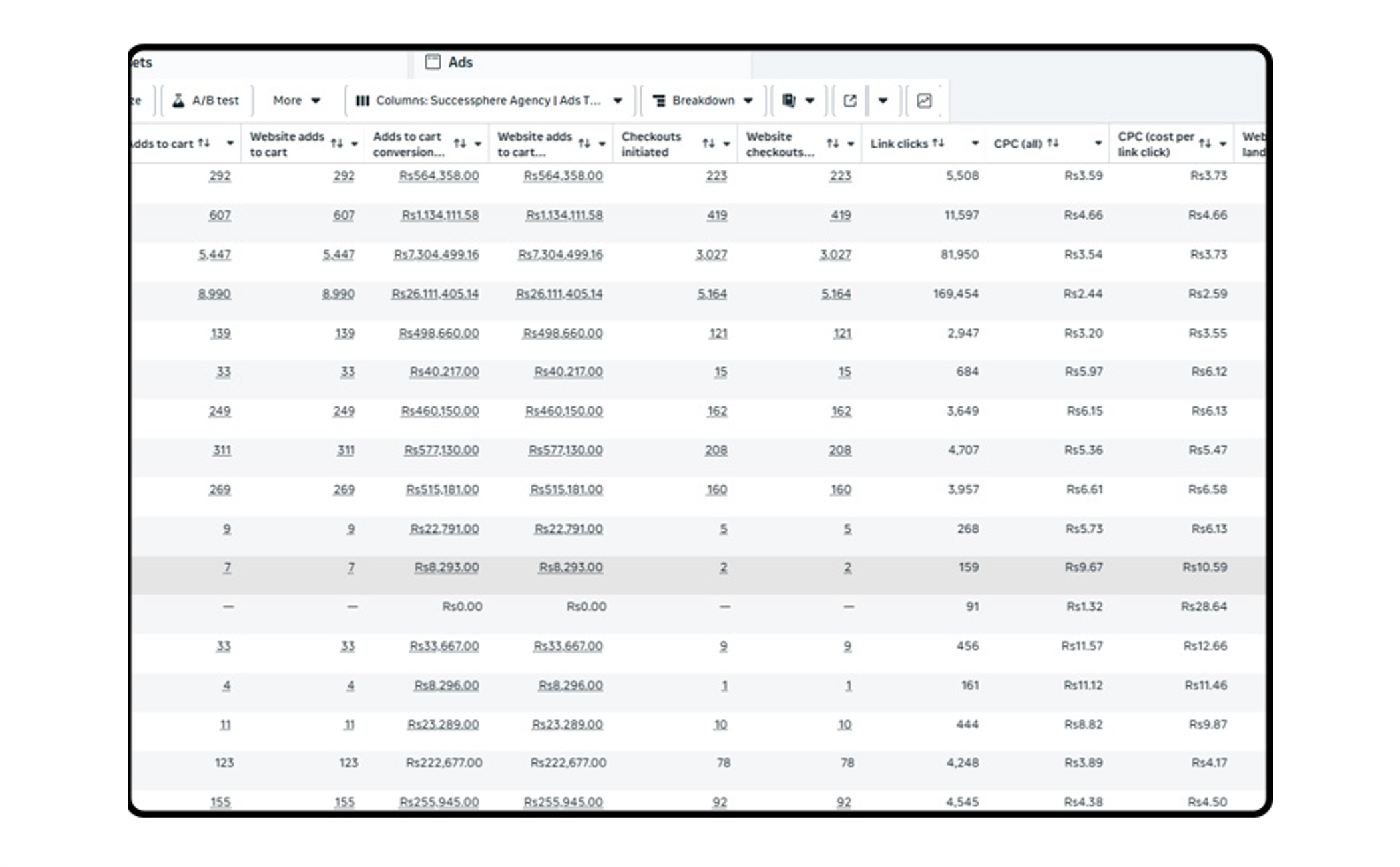Click the Rs577,130.00 conversion value link
This screenshot has height=867, width=1400.
(x=441, y=450)
